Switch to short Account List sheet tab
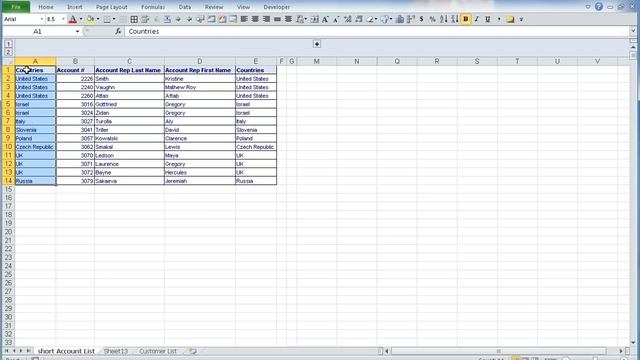The image size is (640, 360). point(66,351)
